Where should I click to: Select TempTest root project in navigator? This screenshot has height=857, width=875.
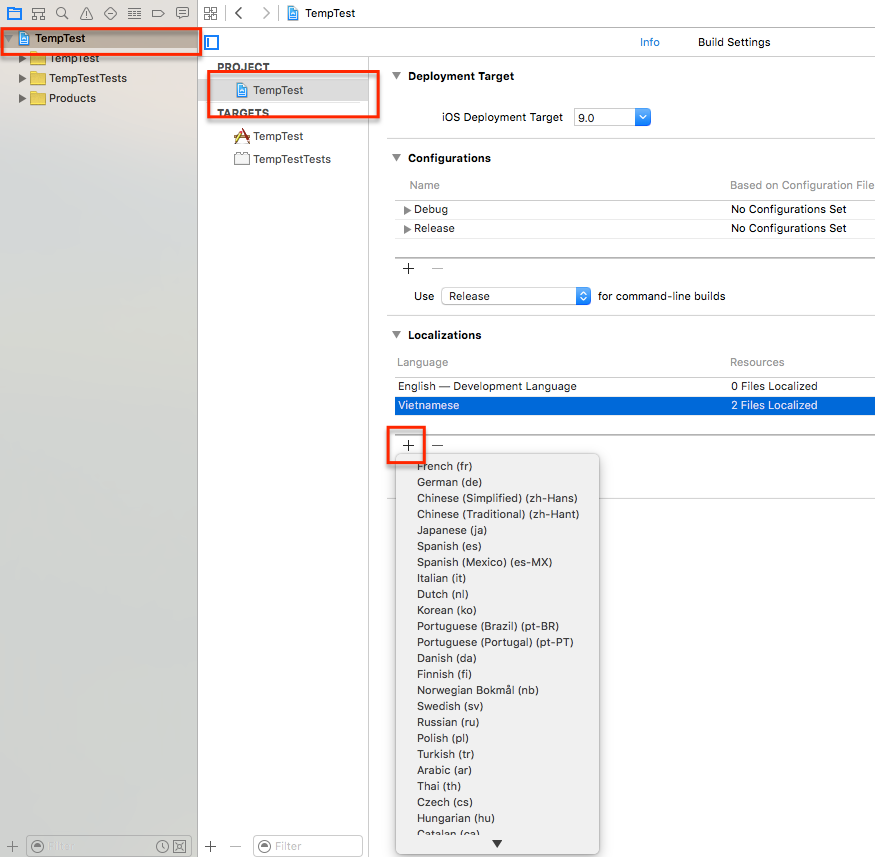tap(60, 38)
